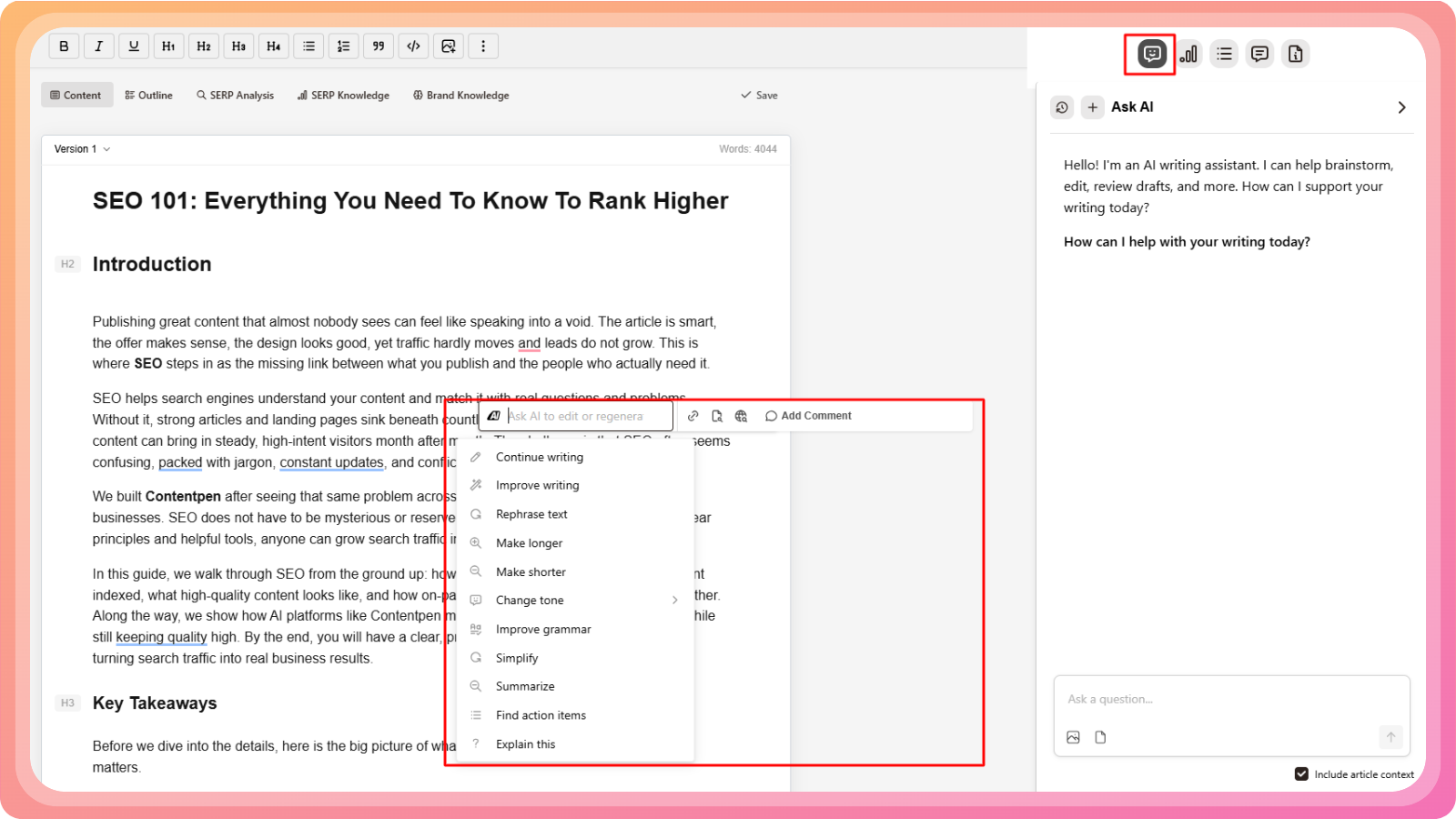Toggle the numbered list format

tap(343, 46)
